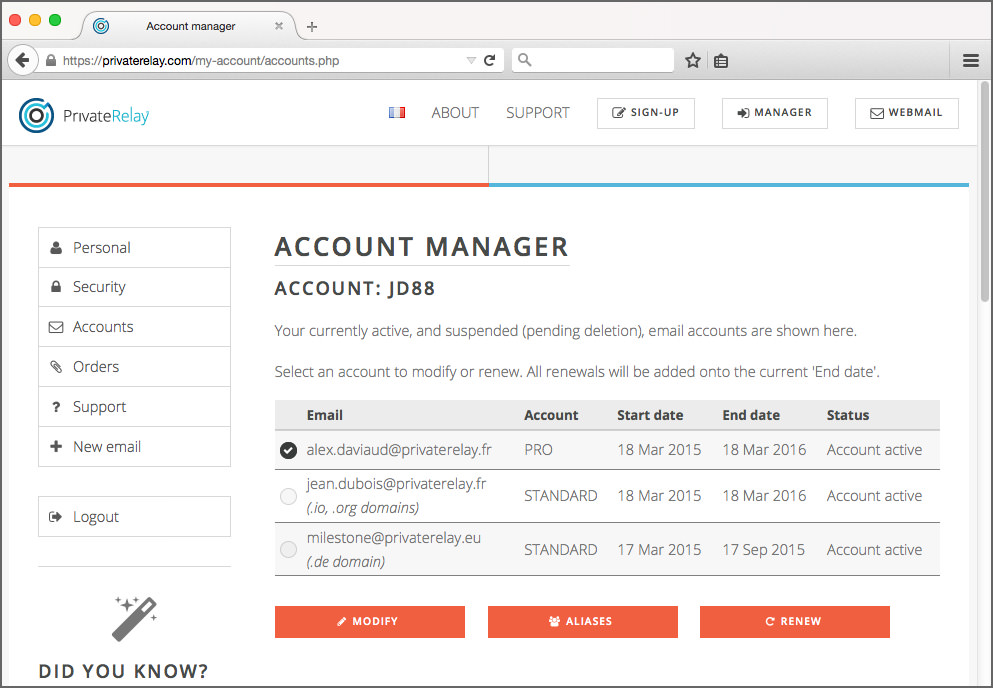Click the MANAGER button
This screenshot has height=688, width=993.
[775, 113]
